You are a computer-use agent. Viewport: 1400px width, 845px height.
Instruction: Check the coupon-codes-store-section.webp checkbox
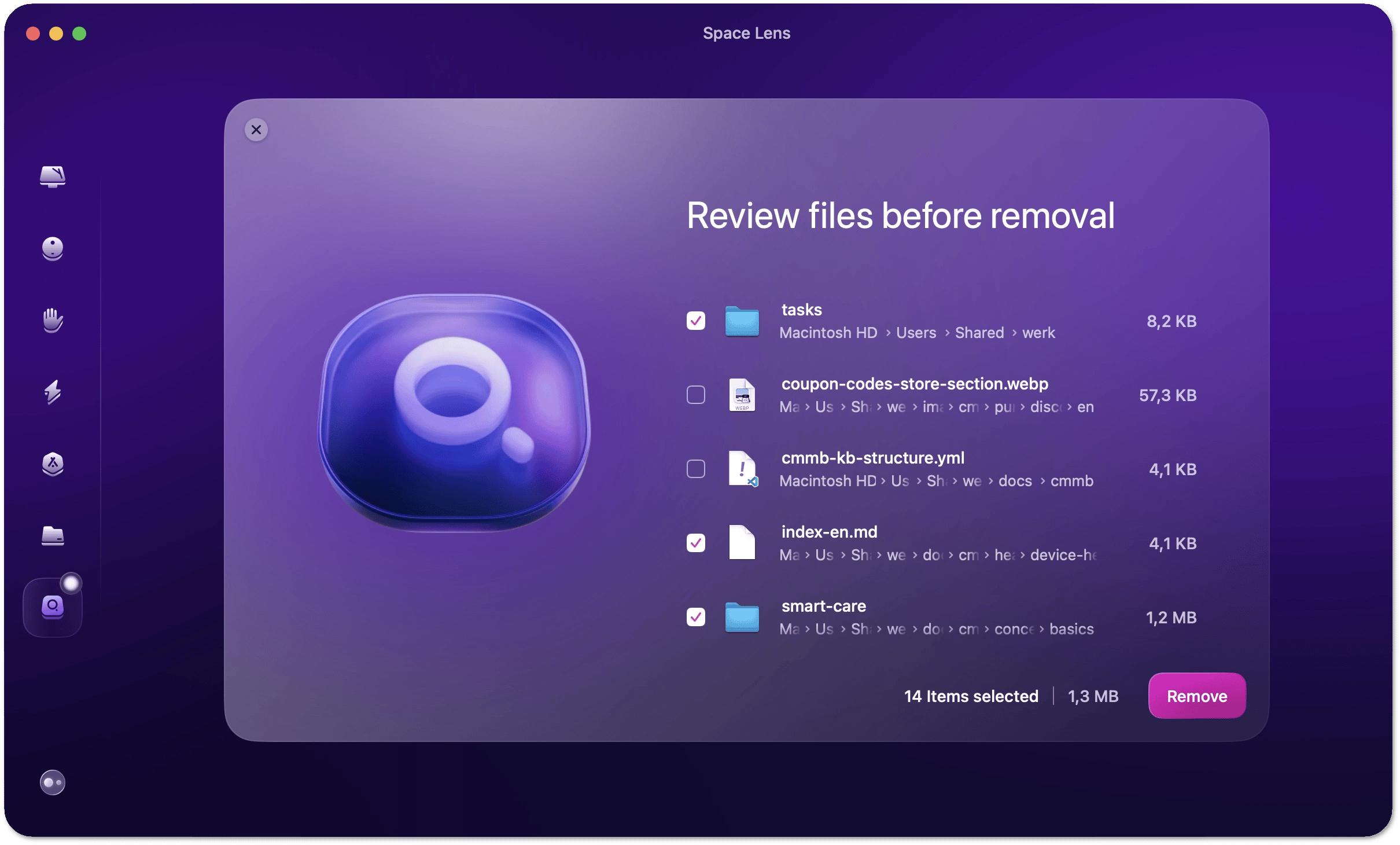point(696,395)
